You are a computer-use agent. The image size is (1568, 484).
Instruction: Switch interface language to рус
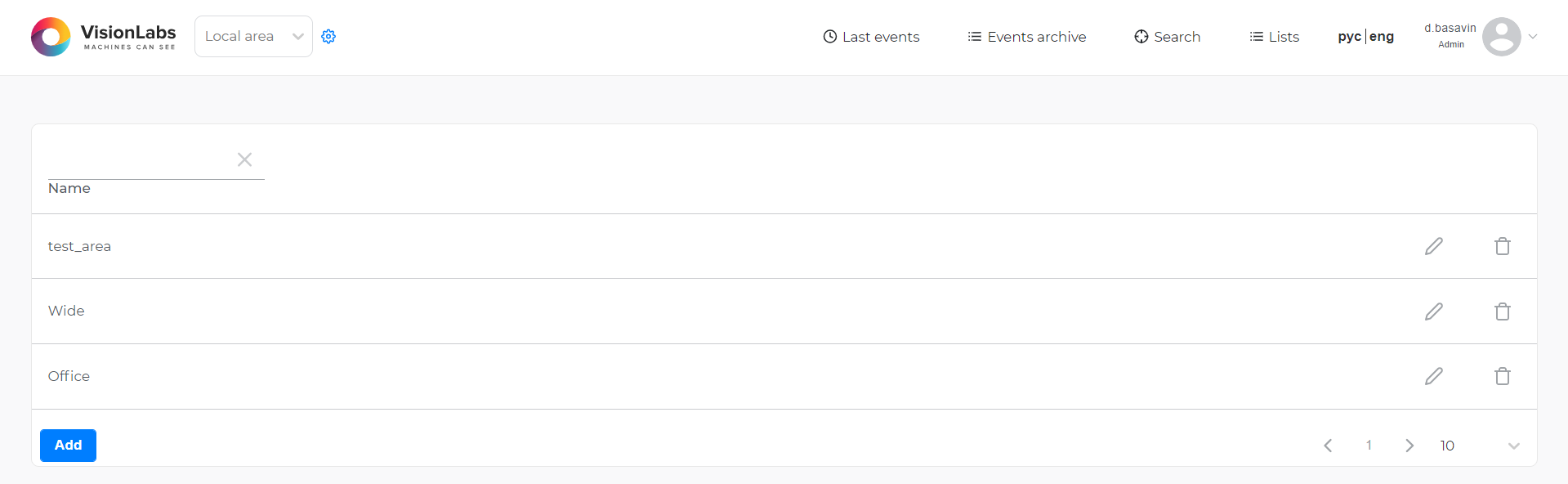click(x=1349, y=37)
